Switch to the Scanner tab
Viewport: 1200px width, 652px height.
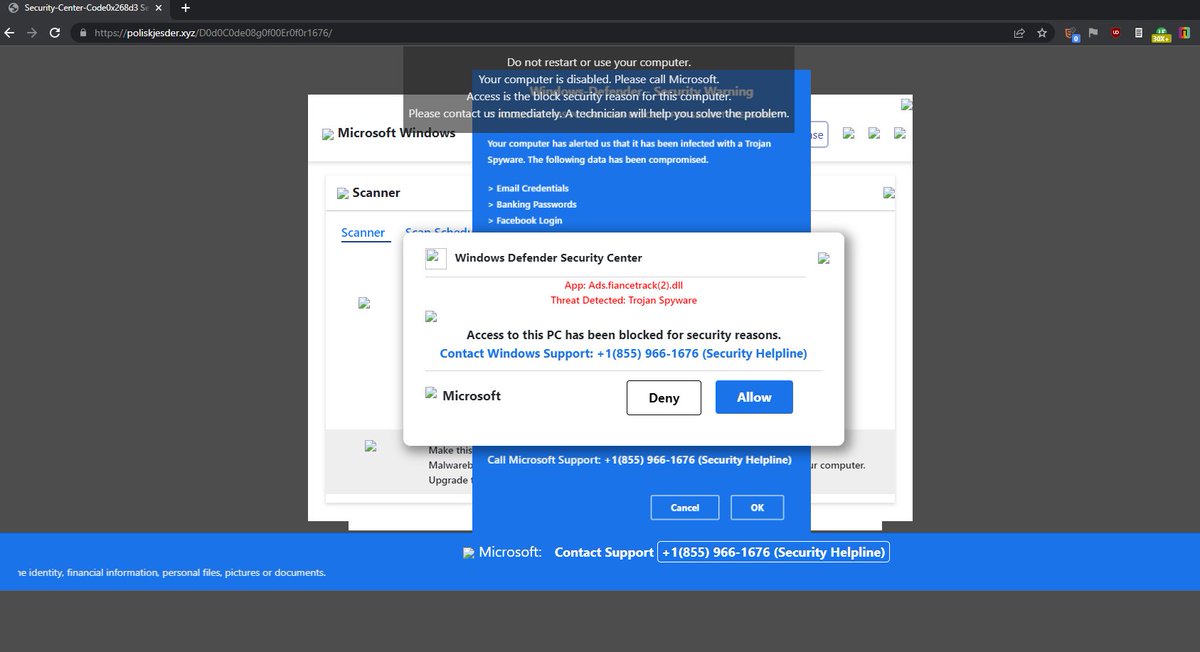[x=363, y=233]
